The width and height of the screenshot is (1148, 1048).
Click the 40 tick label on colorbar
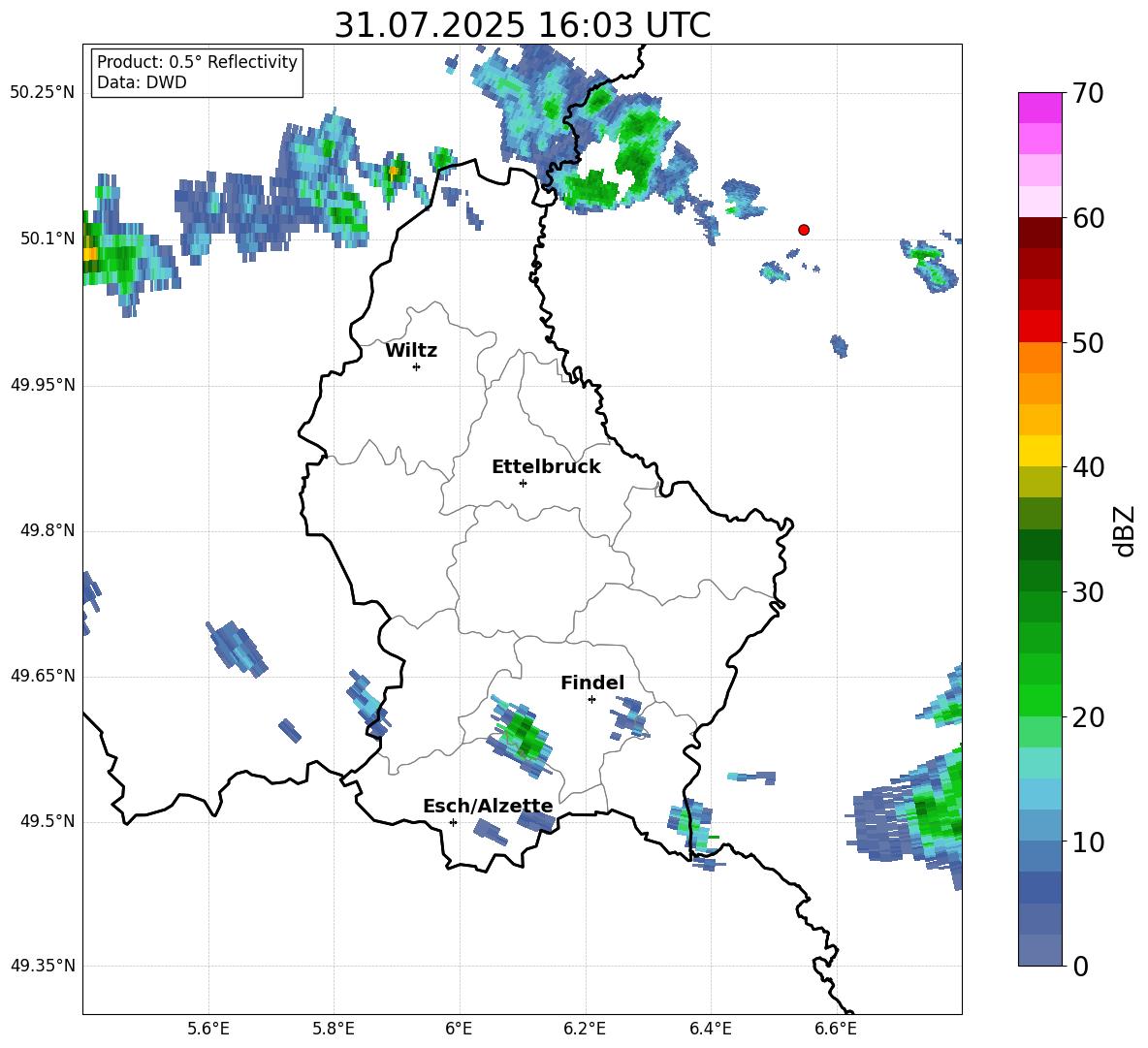click(1089, 467)
